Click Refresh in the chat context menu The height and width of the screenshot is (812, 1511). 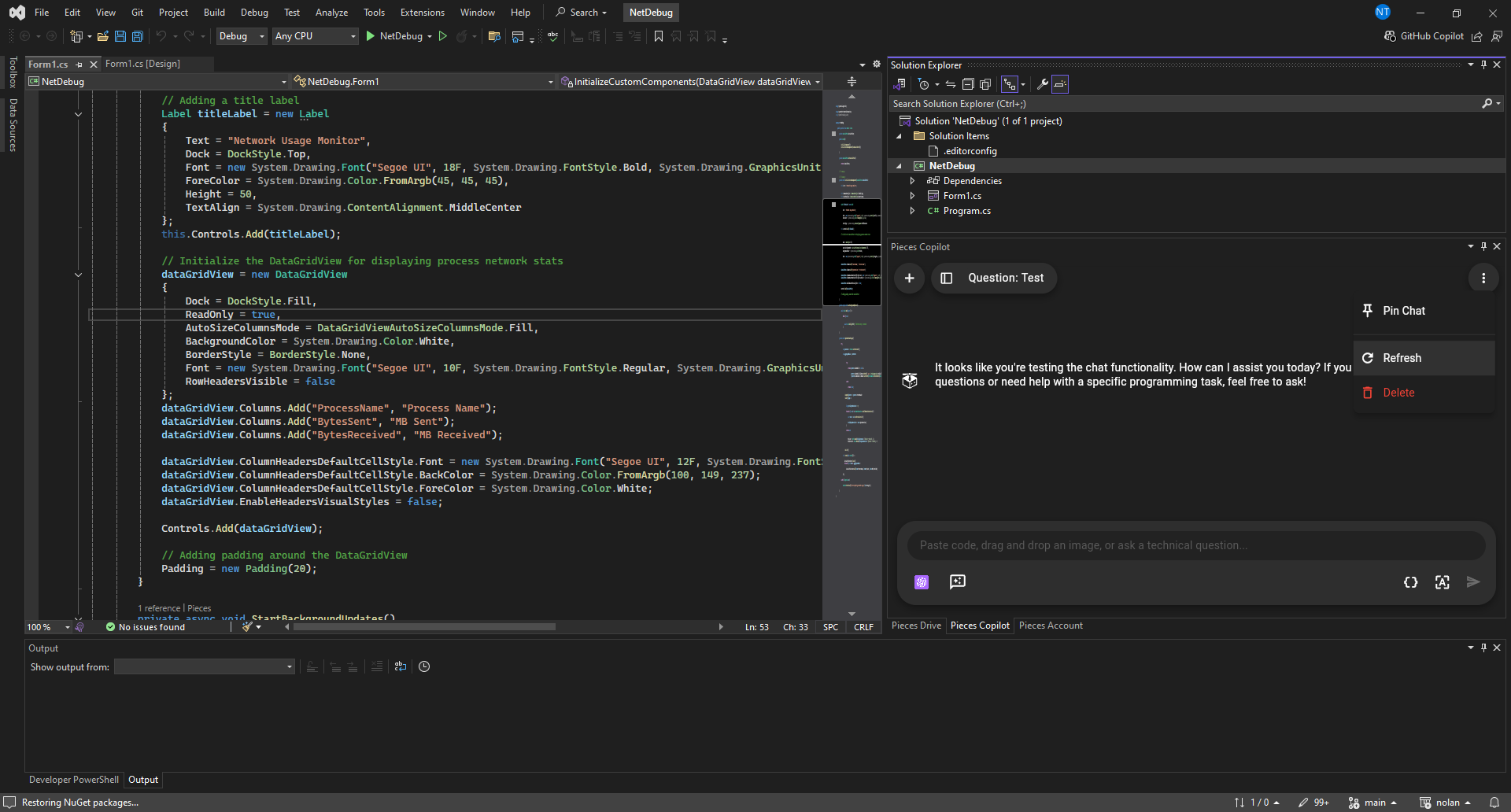click(x=1402, y=358)
